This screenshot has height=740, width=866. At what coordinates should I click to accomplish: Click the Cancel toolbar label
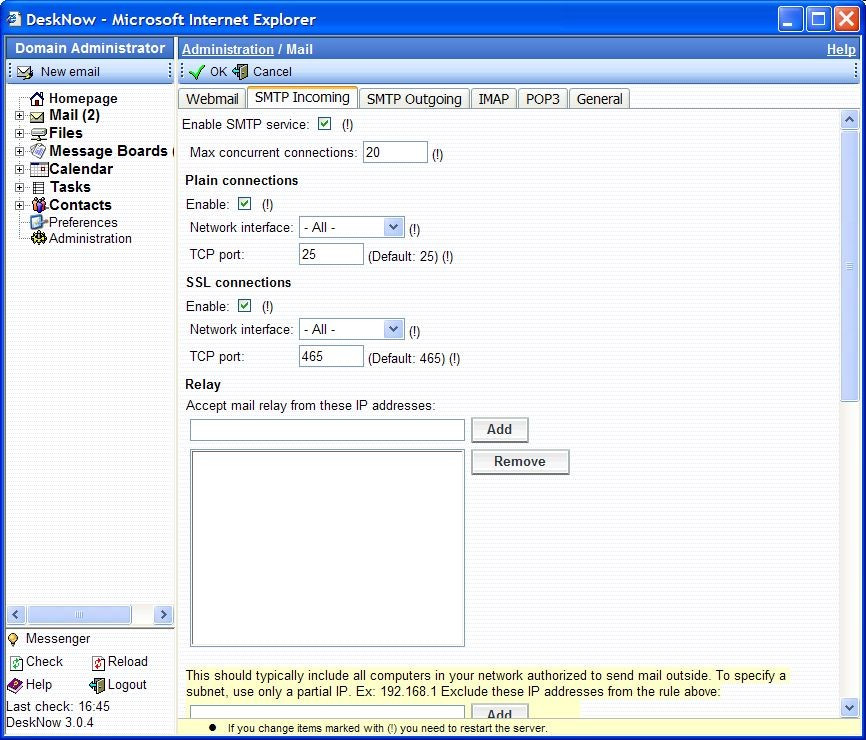(x=272, y=72)
